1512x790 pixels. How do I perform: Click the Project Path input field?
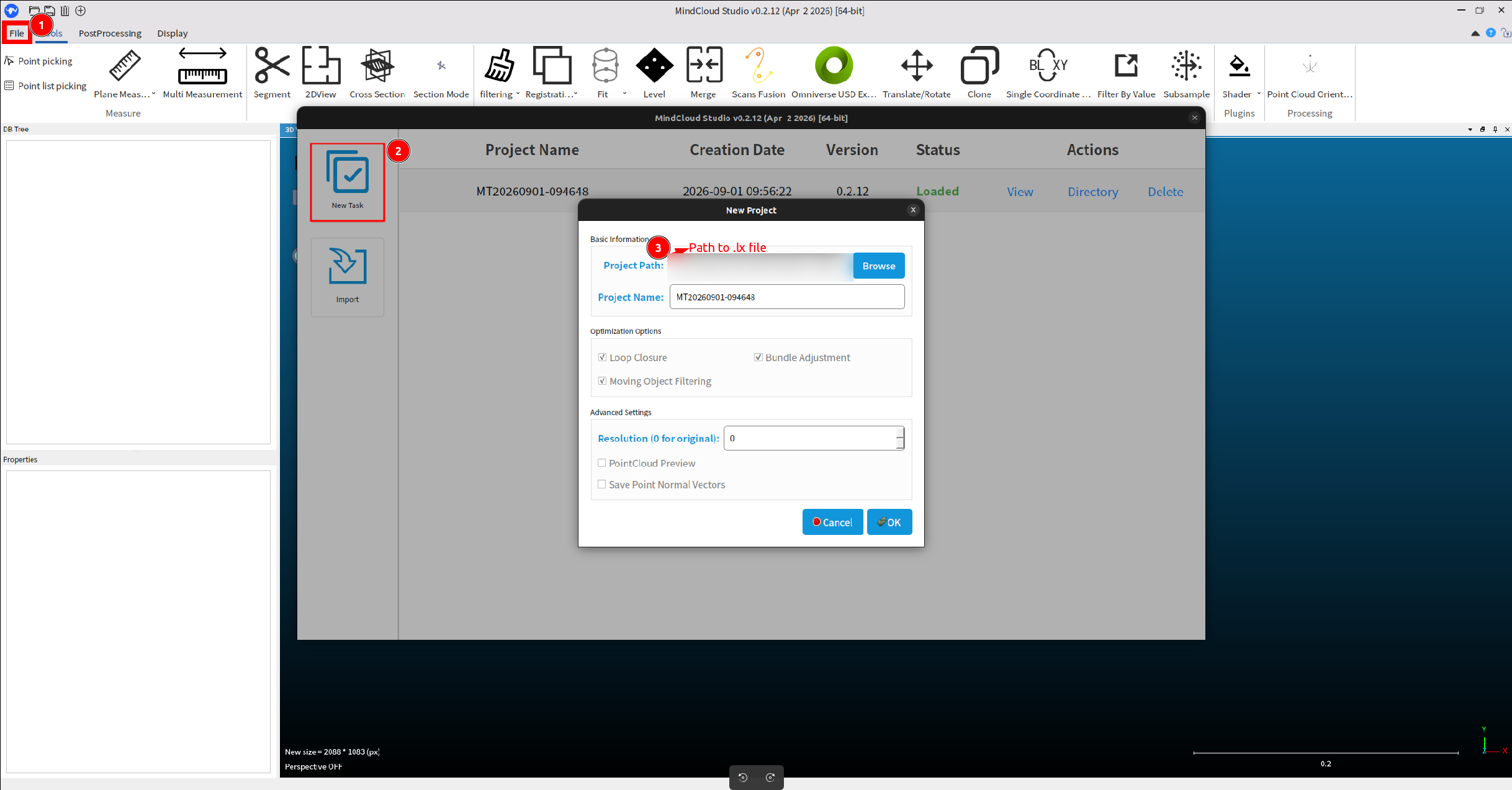pos(760,266)
